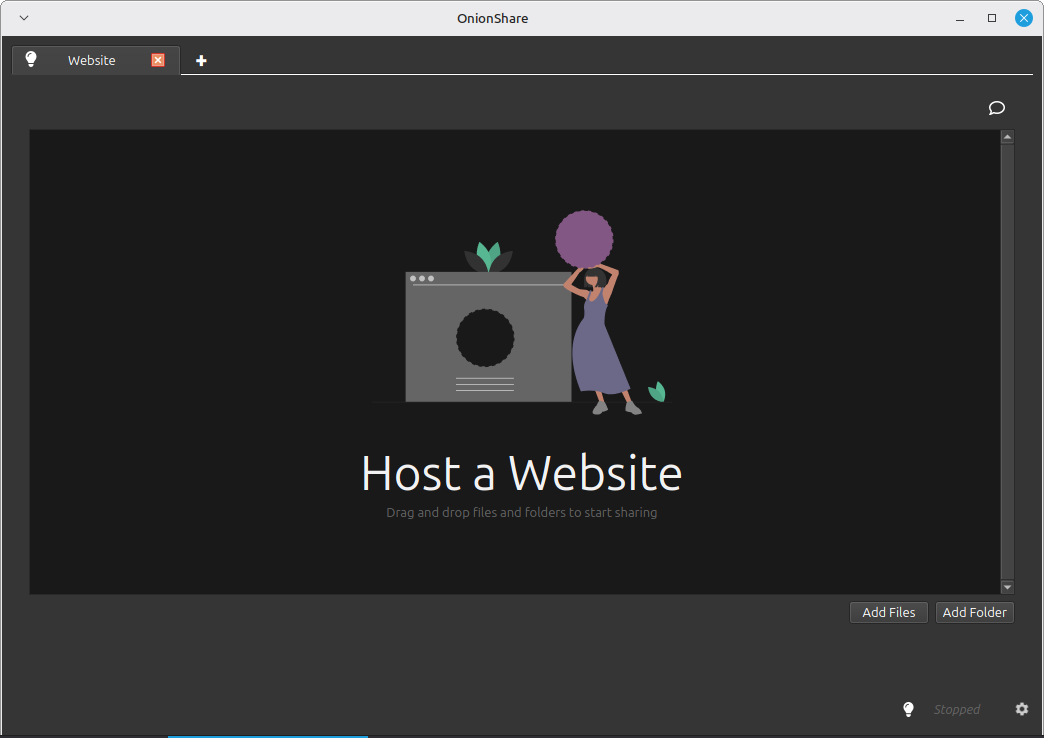
Task: Click the onion icon on the Website tab
Action: [x=31, y=59]
